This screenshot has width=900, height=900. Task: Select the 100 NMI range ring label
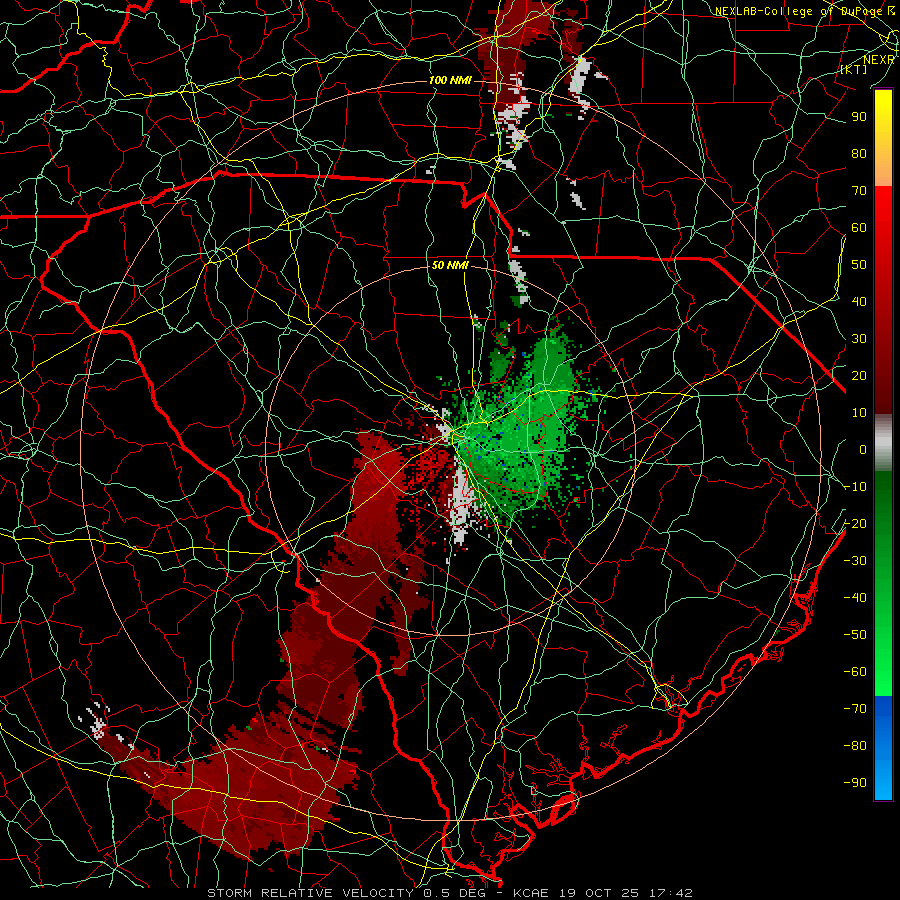tap(450, 80)
